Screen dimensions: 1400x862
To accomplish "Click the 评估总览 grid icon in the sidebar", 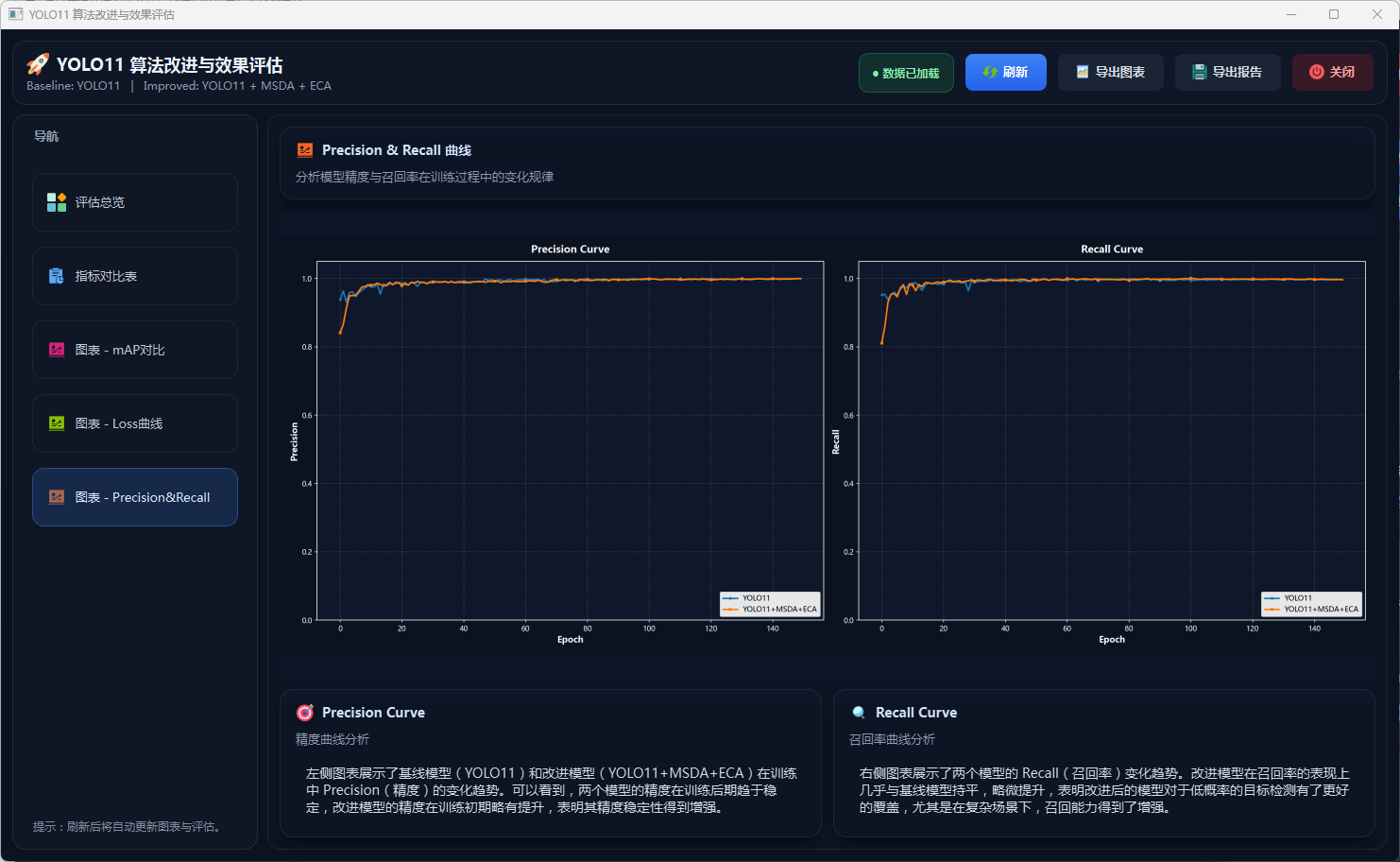I will tap(57, 202).
